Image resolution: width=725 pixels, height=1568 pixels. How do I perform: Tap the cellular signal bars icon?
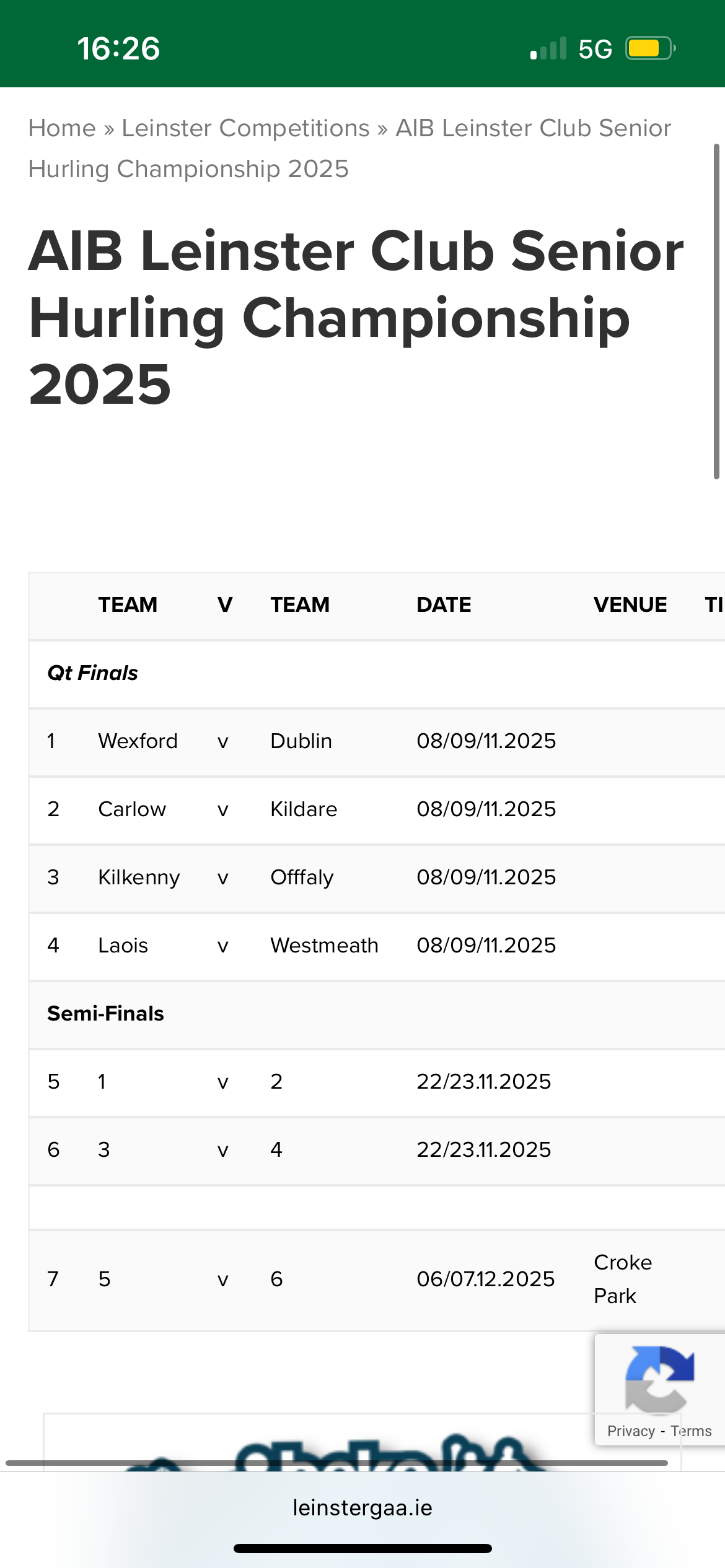coord(548,48)
